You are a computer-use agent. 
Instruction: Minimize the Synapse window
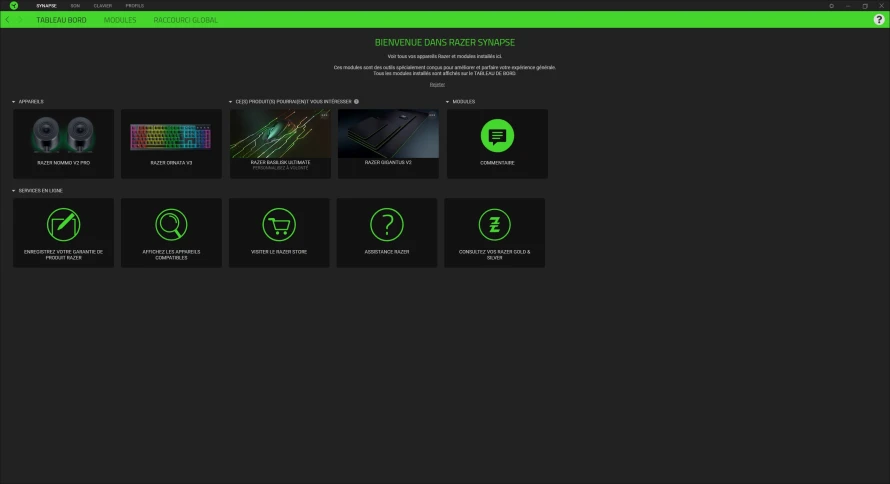[x=848, y=6]
